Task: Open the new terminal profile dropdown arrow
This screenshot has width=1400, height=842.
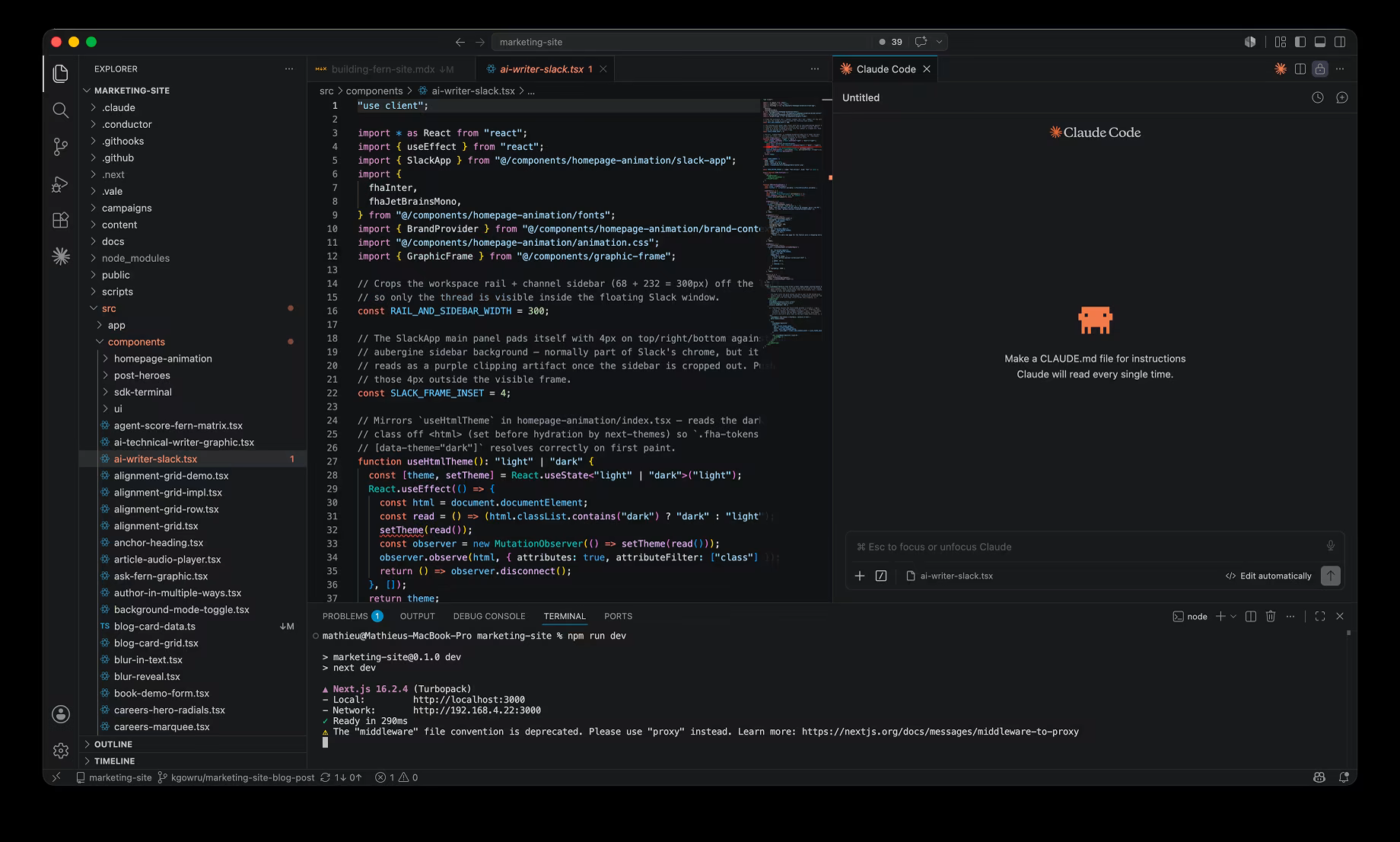Action: click(x=1233, y=617)
